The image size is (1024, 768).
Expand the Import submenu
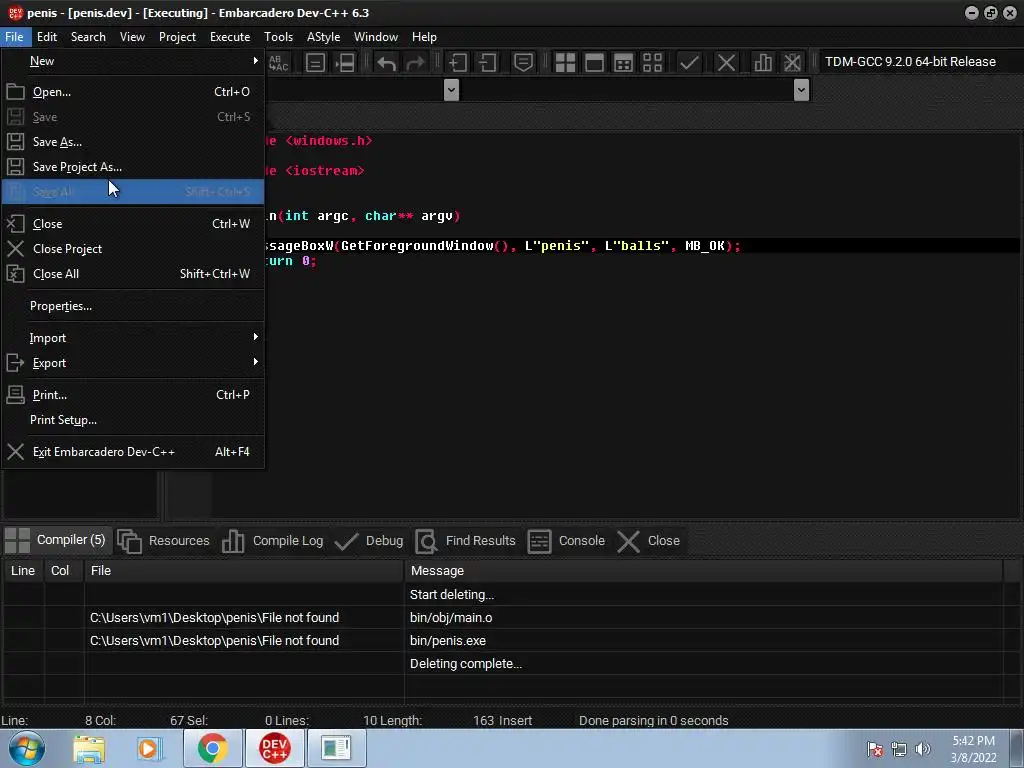coord(133,338)
